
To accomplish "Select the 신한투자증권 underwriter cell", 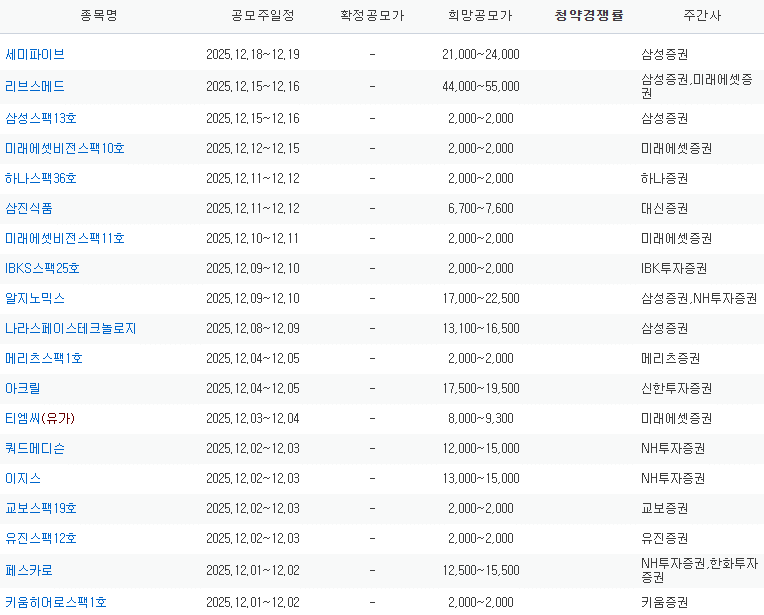I will click(677, 388).
